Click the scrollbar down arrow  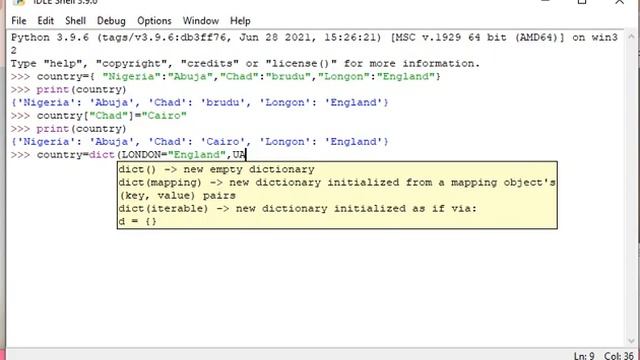631,340
